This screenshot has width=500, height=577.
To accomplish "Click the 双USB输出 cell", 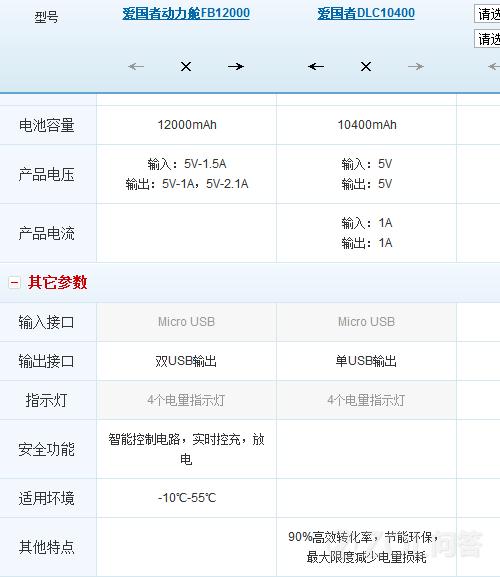I will tap(186, 361).
